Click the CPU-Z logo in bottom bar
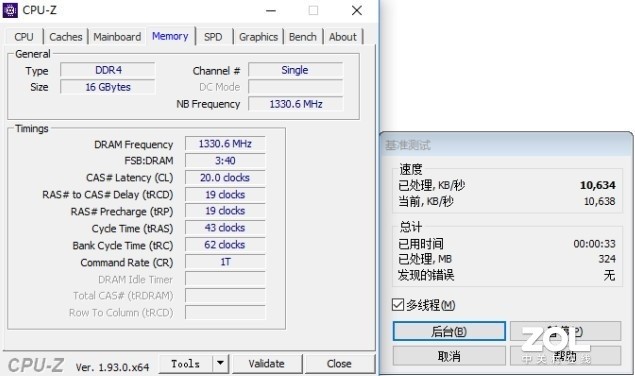 [36, 365]
